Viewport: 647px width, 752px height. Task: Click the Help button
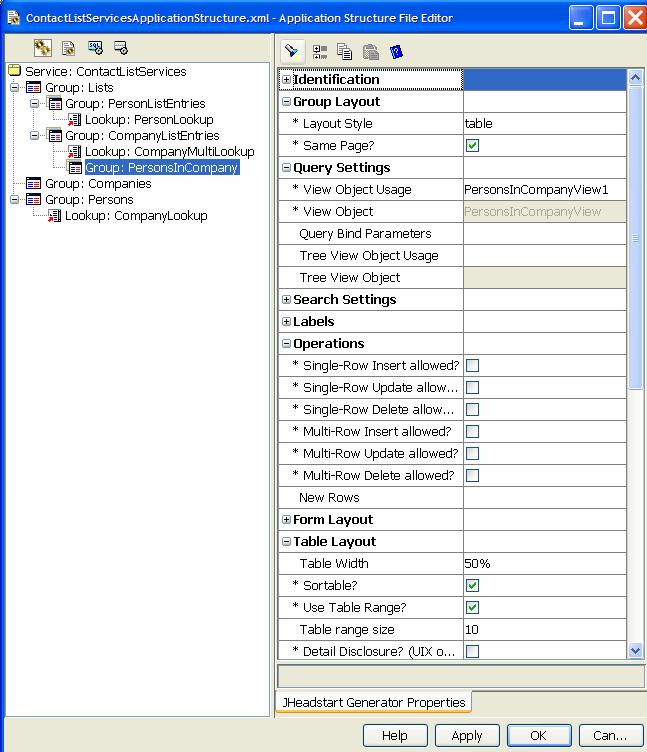pyautogui.click(x=395, y=735)
